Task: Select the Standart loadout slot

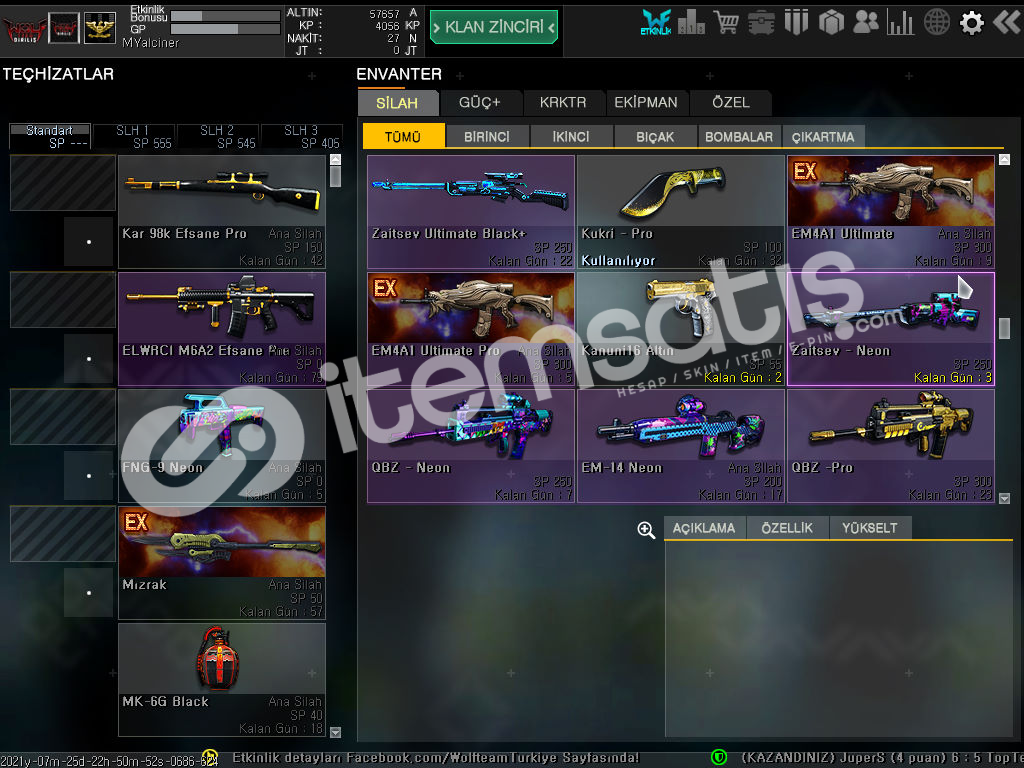Action: (50, 136)
